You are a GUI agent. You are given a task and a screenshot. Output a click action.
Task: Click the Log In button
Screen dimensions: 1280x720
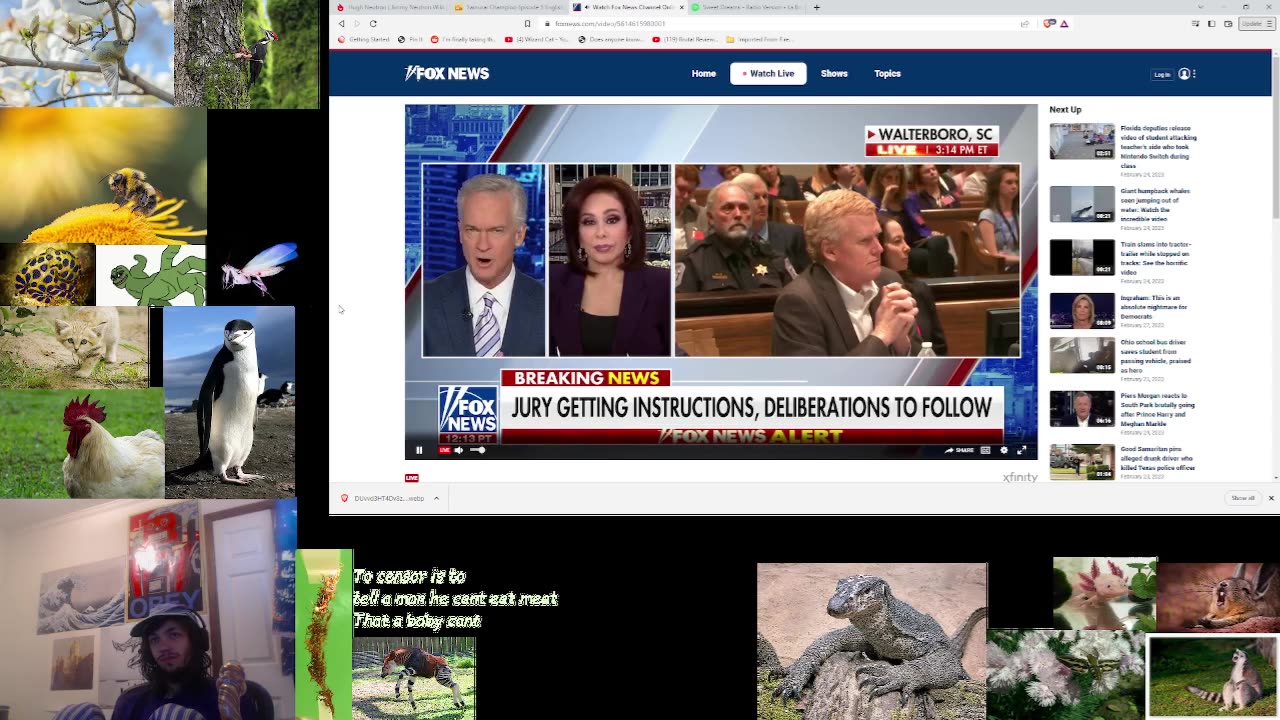coord(1162,74)
